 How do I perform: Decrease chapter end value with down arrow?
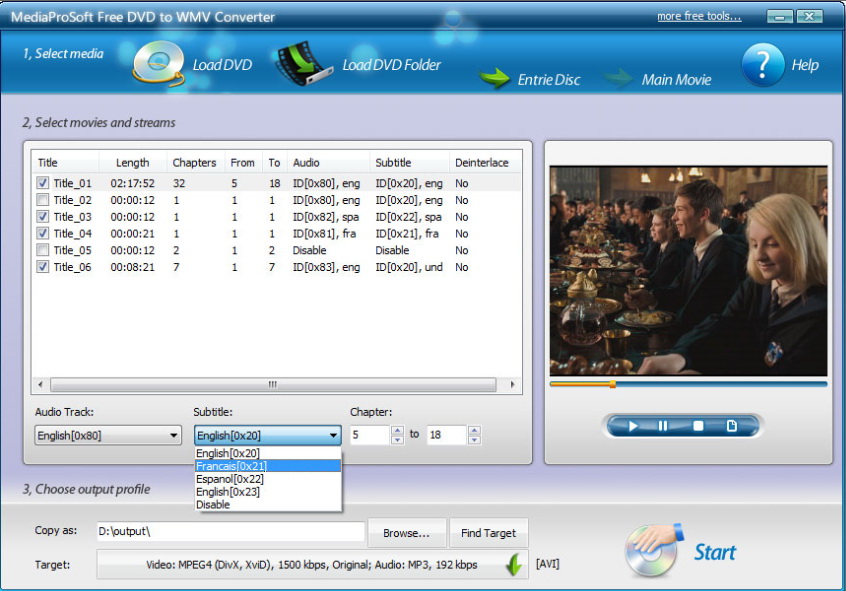click(x=474, y=440)
